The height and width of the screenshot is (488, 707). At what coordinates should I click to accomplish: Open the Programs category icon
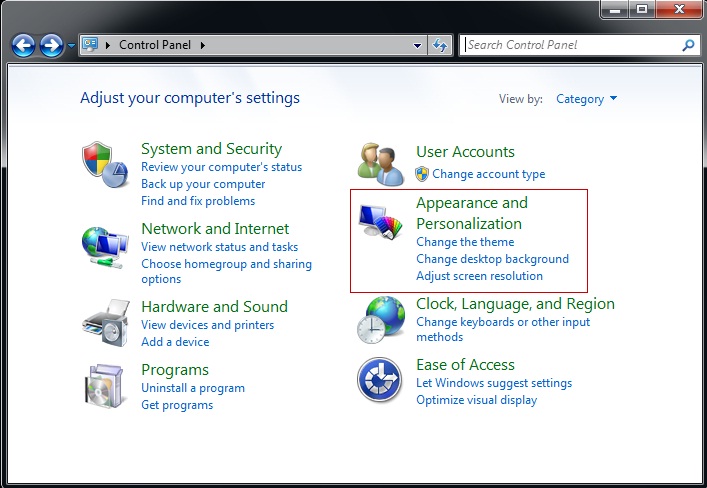[104, 385]
